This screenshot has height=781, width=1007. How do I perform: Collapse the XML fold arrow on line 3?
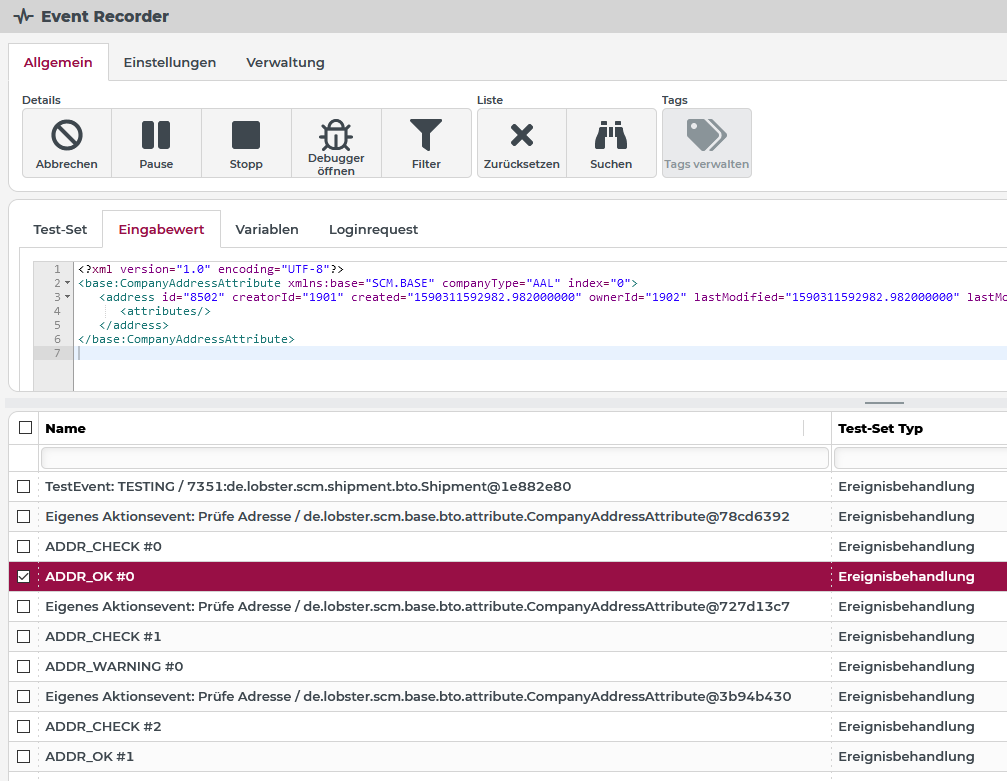[67, 297]
